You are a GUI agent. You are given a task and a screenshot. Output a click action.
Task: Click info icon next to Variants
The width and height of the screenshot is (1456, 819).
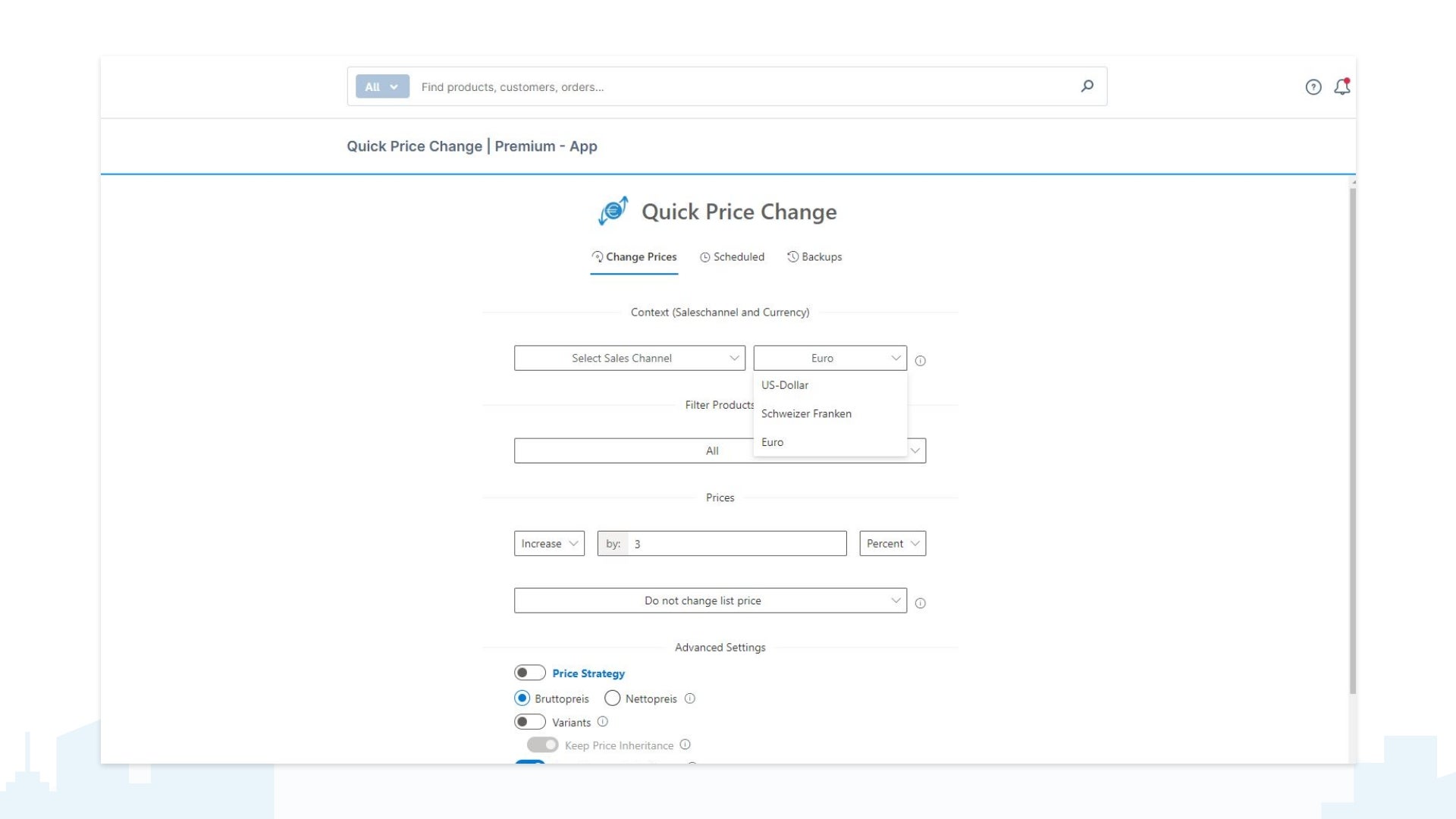(x=602, y=722)
